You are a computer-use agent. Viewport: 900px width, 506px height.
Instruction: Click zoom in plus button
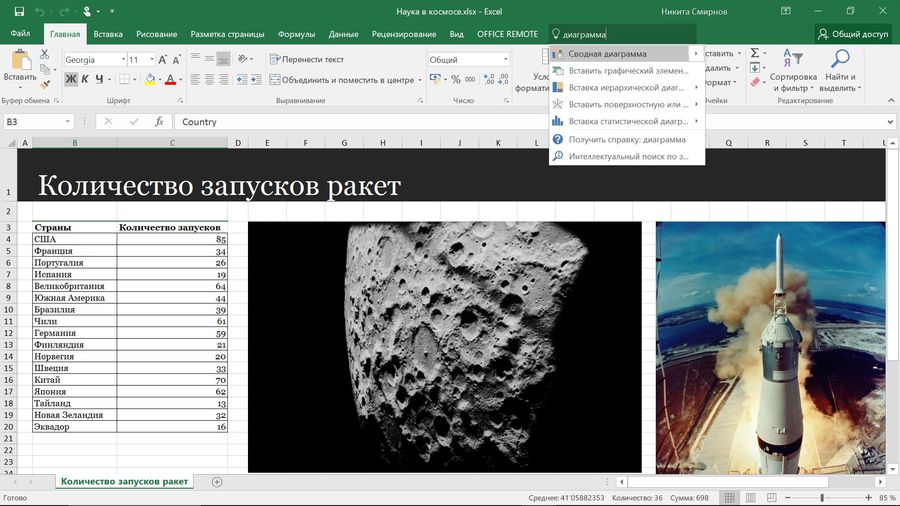point(868,497)
